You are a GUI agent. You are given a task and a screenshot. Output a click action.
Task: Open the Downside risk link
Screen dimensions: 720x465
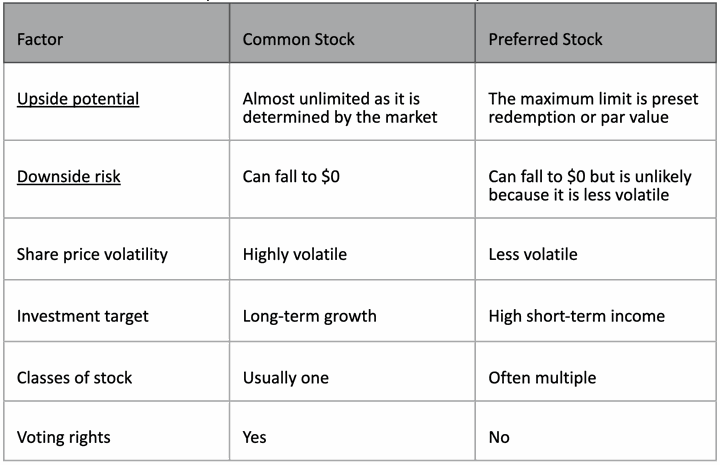[x=69, y=177]
